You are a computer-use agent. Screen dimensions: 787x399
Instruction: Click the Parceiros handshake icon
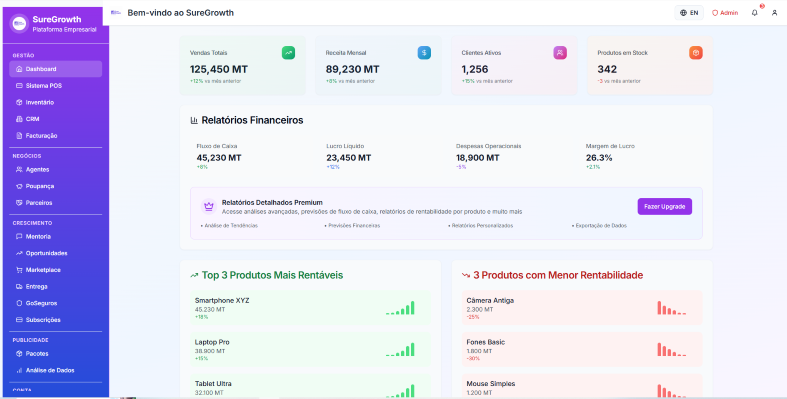tap(19, 203)
